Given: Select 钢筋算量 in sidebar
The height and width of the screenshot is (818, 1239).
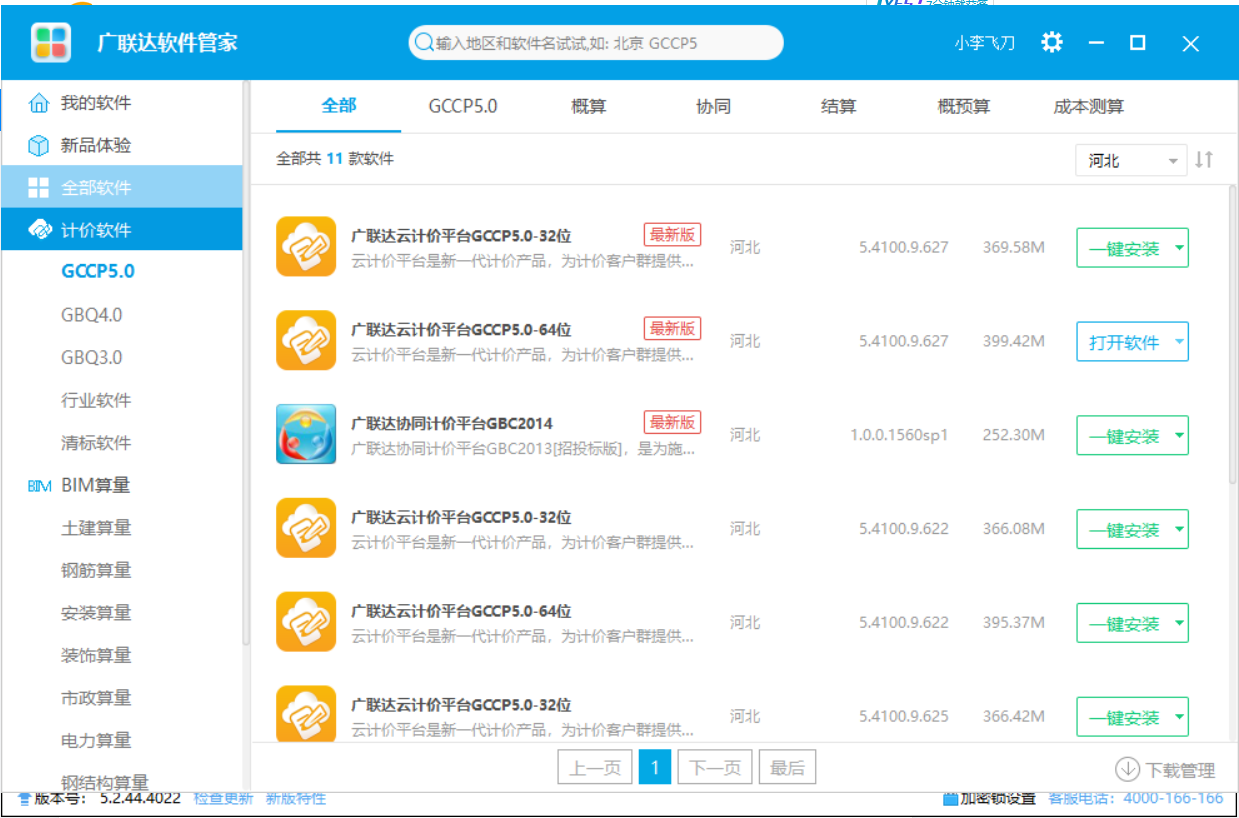Looking at the screenshot, I should [96, 570].
